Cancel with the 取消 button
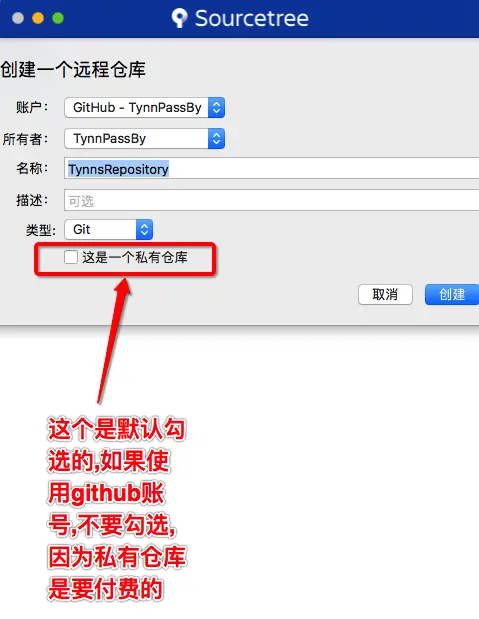Screen dimensions: 479x619 point(385,294)
